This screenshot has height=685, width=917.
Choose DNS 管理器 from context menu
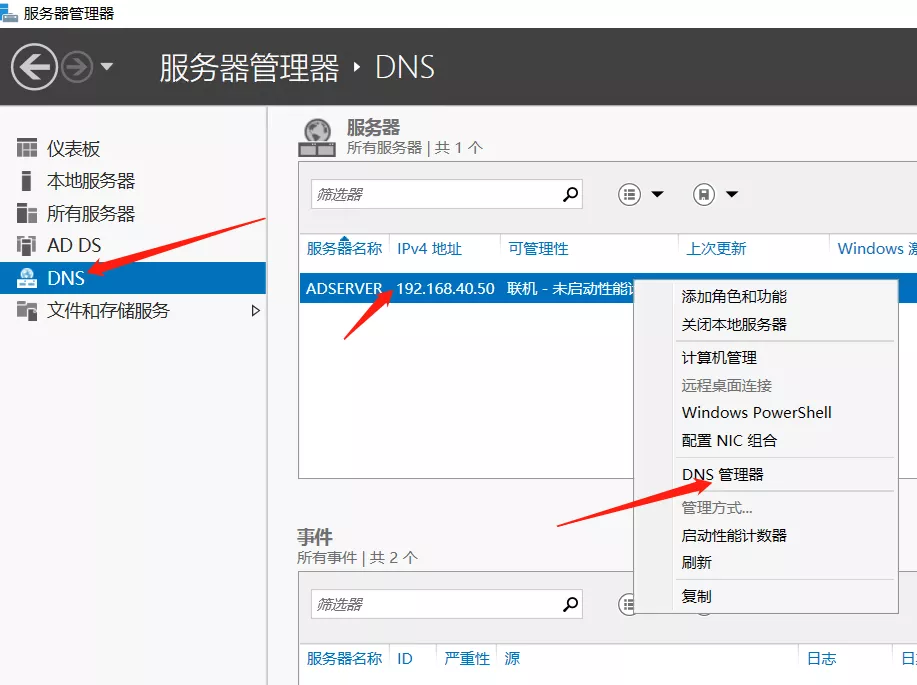click(x=722, y=475)
